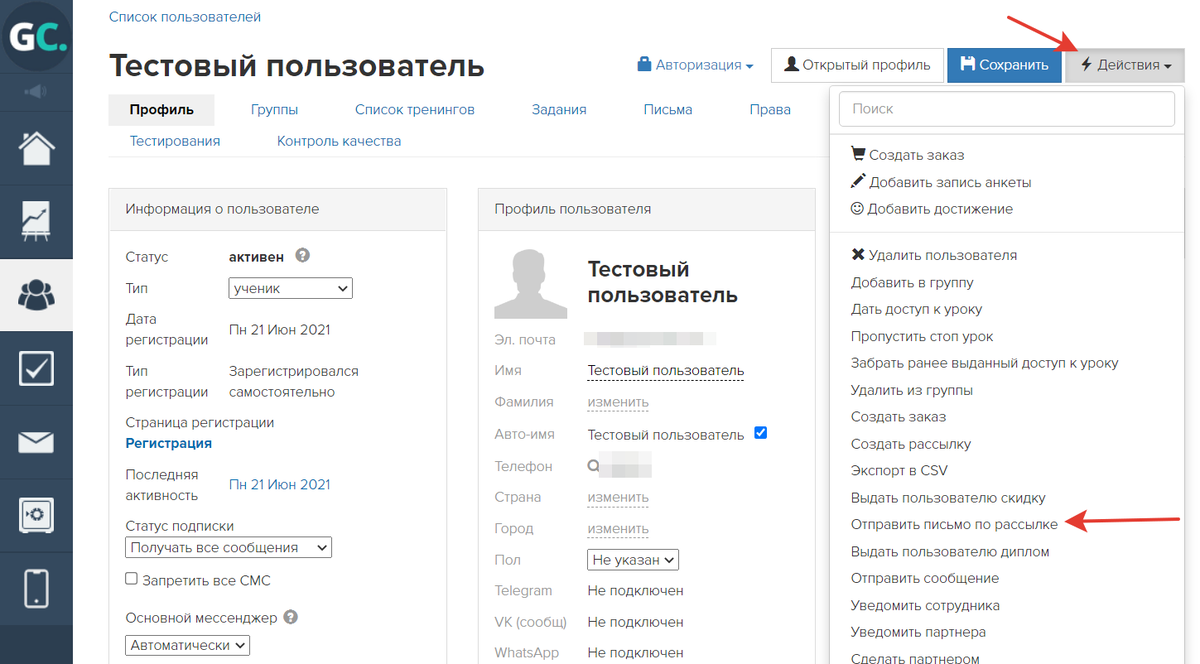1200x664 pixels.
Task: Edit the Имя value Тестовый пользователь
Action: coord(666,371)
